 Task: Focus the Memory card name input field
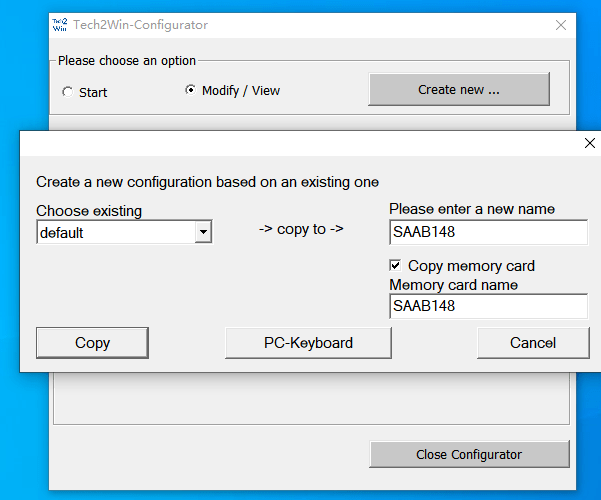tap(487, 306)
